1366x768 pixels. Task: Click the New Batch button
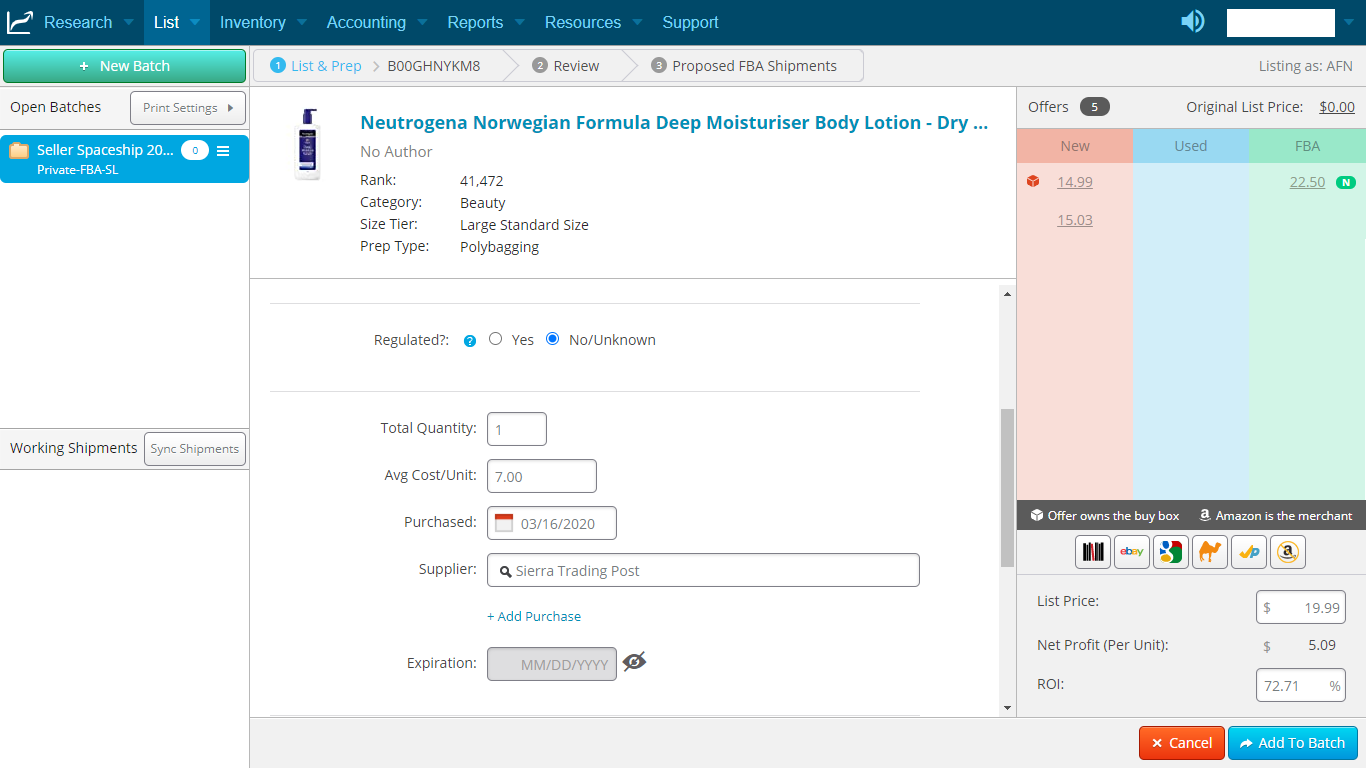click(x=124, y=66)
